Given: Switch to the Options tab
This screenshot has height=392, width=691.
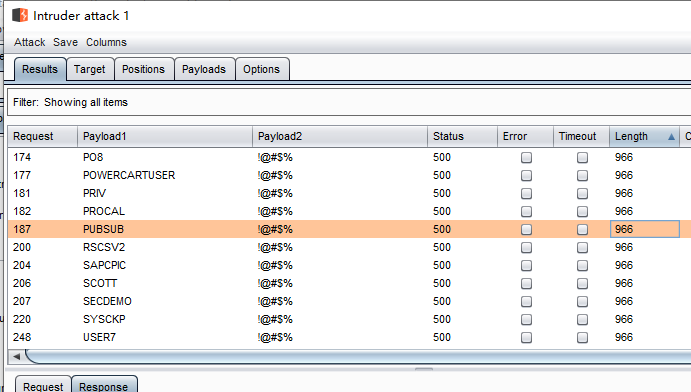Looking at the screenshot, I should click(262, 69).
